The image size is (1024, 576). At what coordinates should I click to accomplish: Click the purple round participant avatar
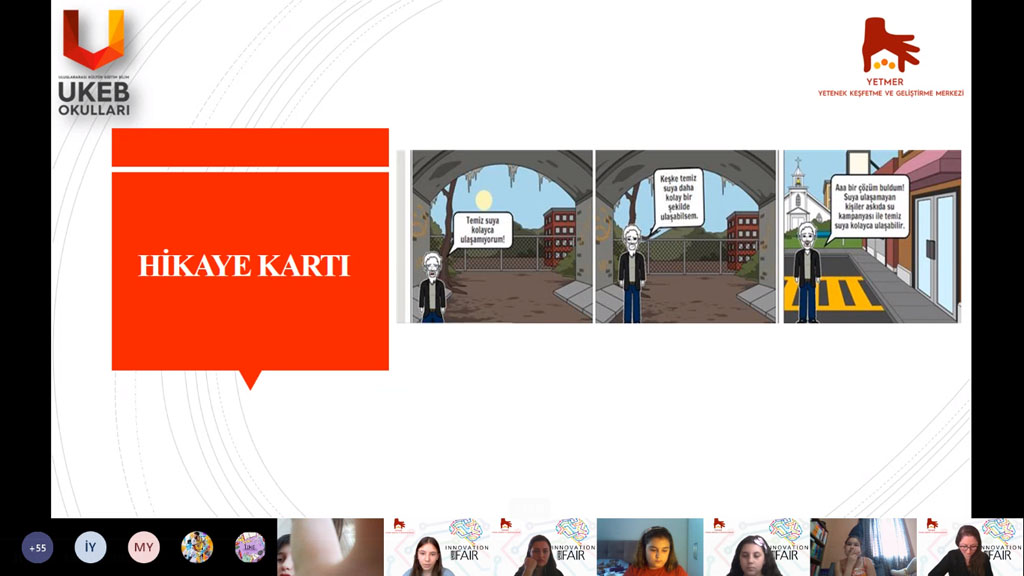(250, 547)
